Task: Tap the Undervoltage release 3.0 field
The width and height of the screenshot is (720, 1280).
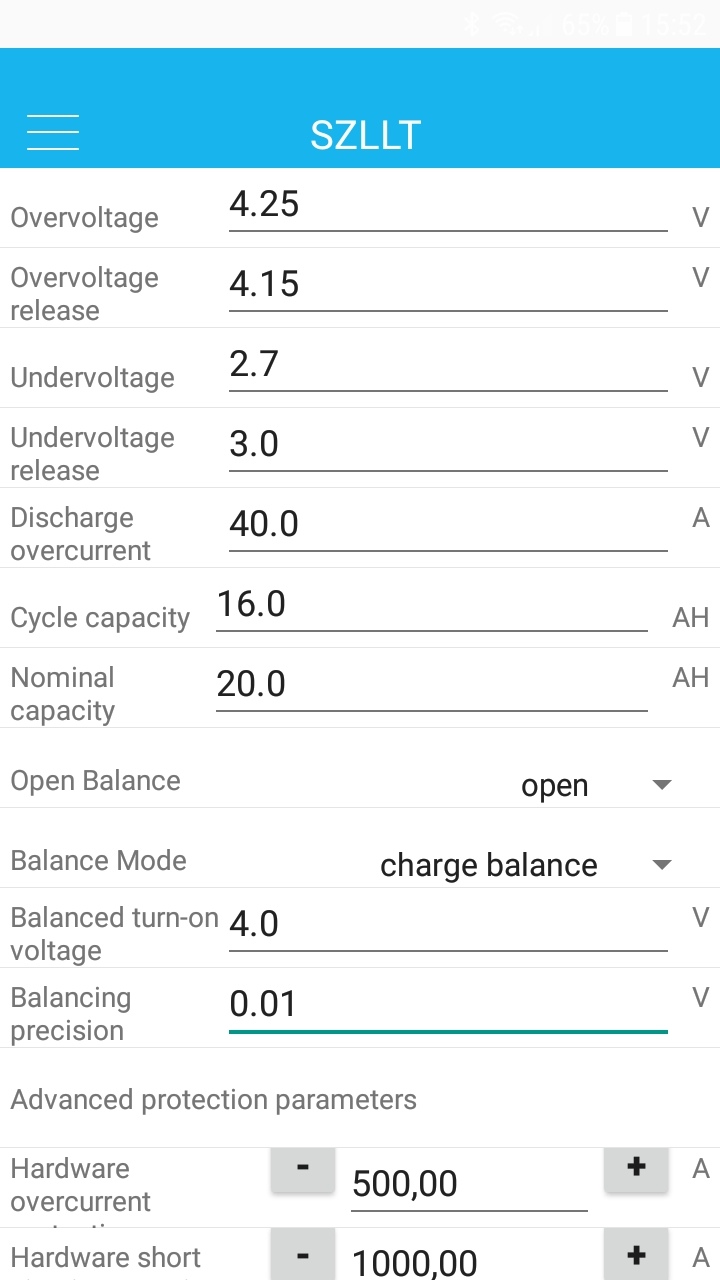Action: coord(447,446)
